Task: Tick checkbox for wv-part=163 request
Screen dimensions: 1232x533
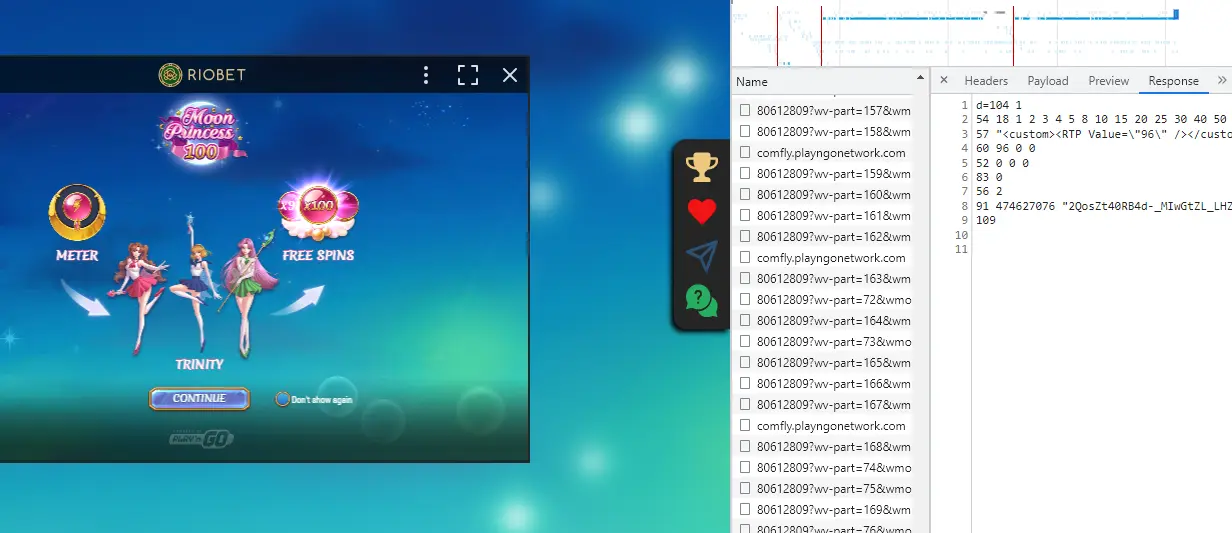Action: click(744, 278)
